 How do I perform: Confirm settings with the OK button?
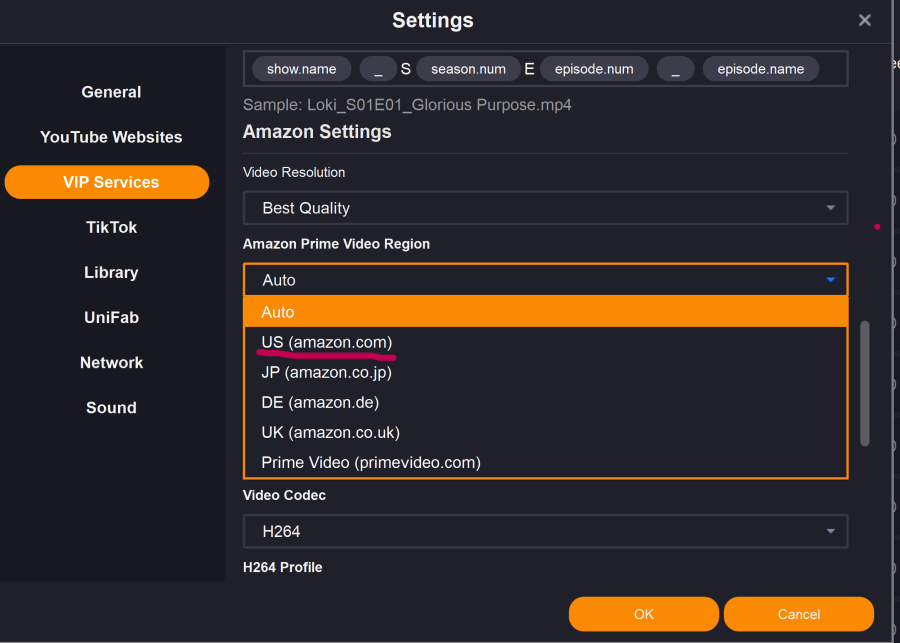643,614
